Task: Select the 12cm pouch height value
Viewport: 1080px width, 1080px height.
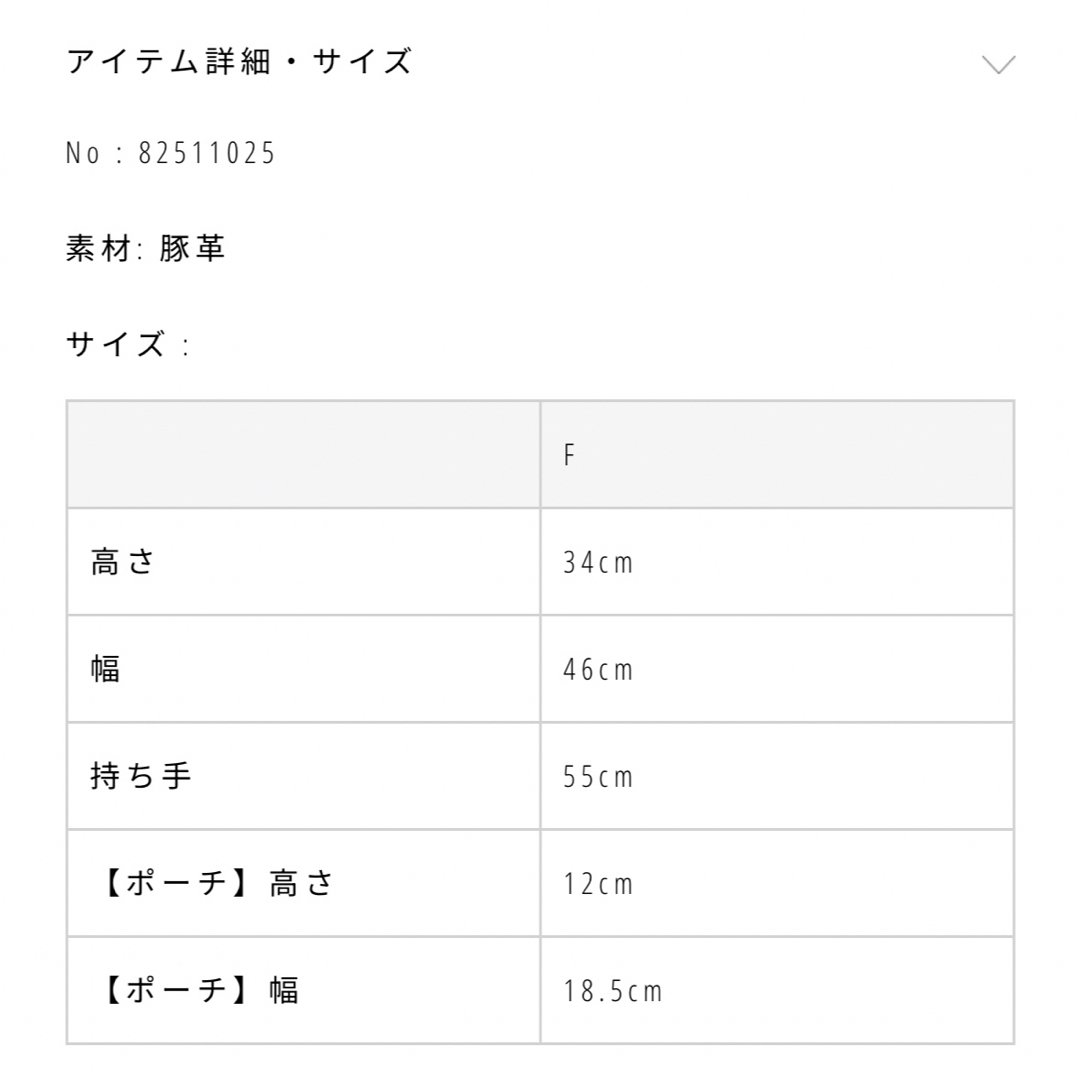Action: pos(598,884)
